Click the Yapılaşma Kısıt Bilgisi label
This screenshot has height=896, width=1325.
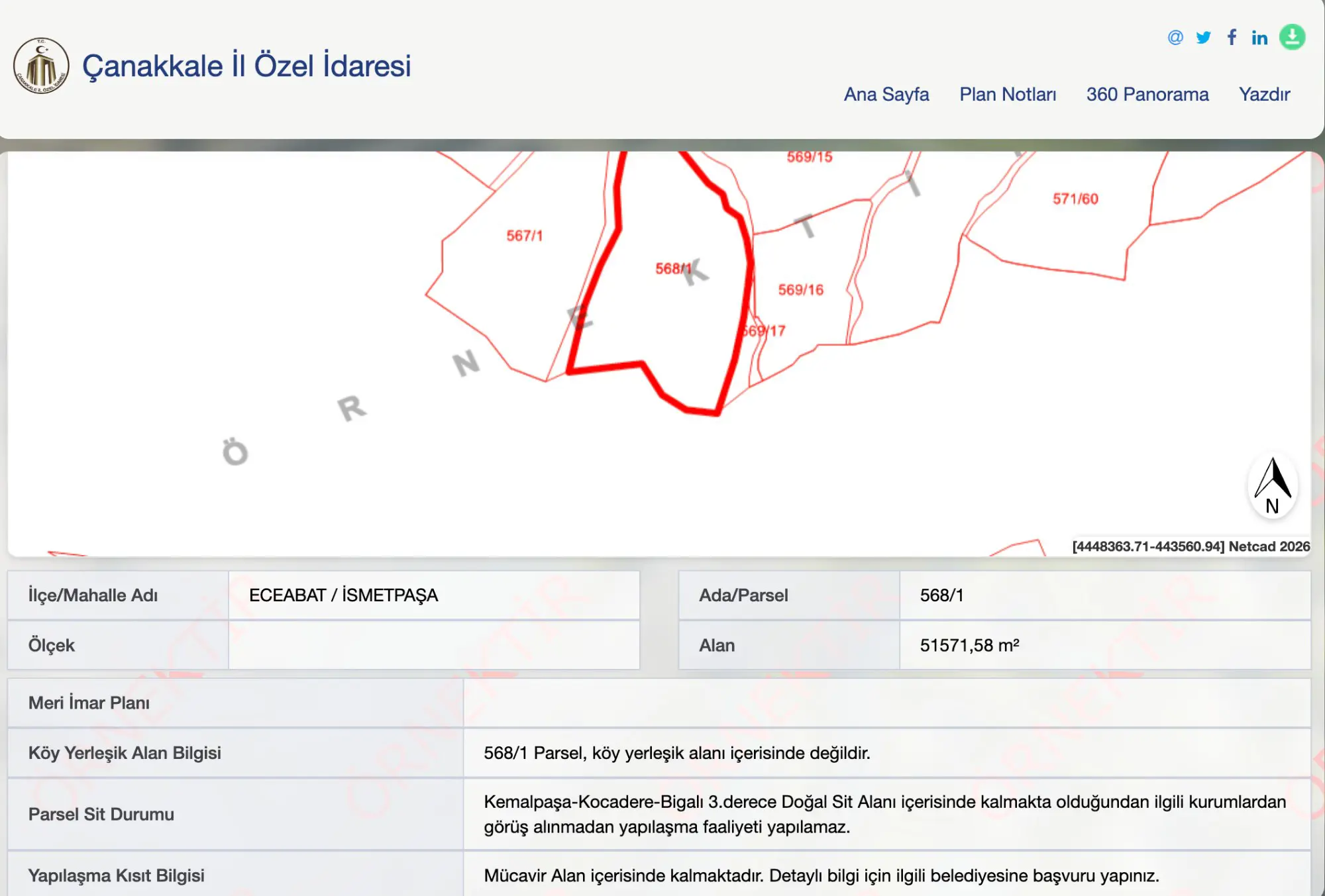pos(116,875)
